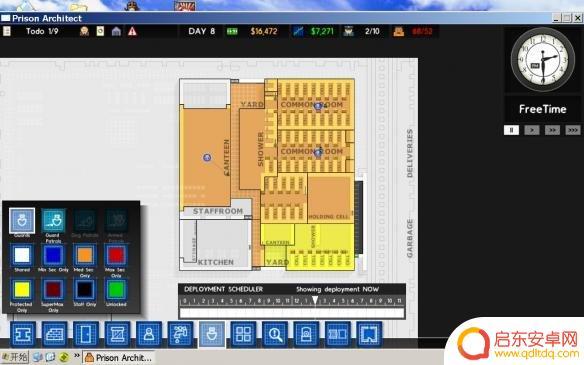
Task: Click the cashflow chart icon beside $7,271
Action: (x=298, y=31)
